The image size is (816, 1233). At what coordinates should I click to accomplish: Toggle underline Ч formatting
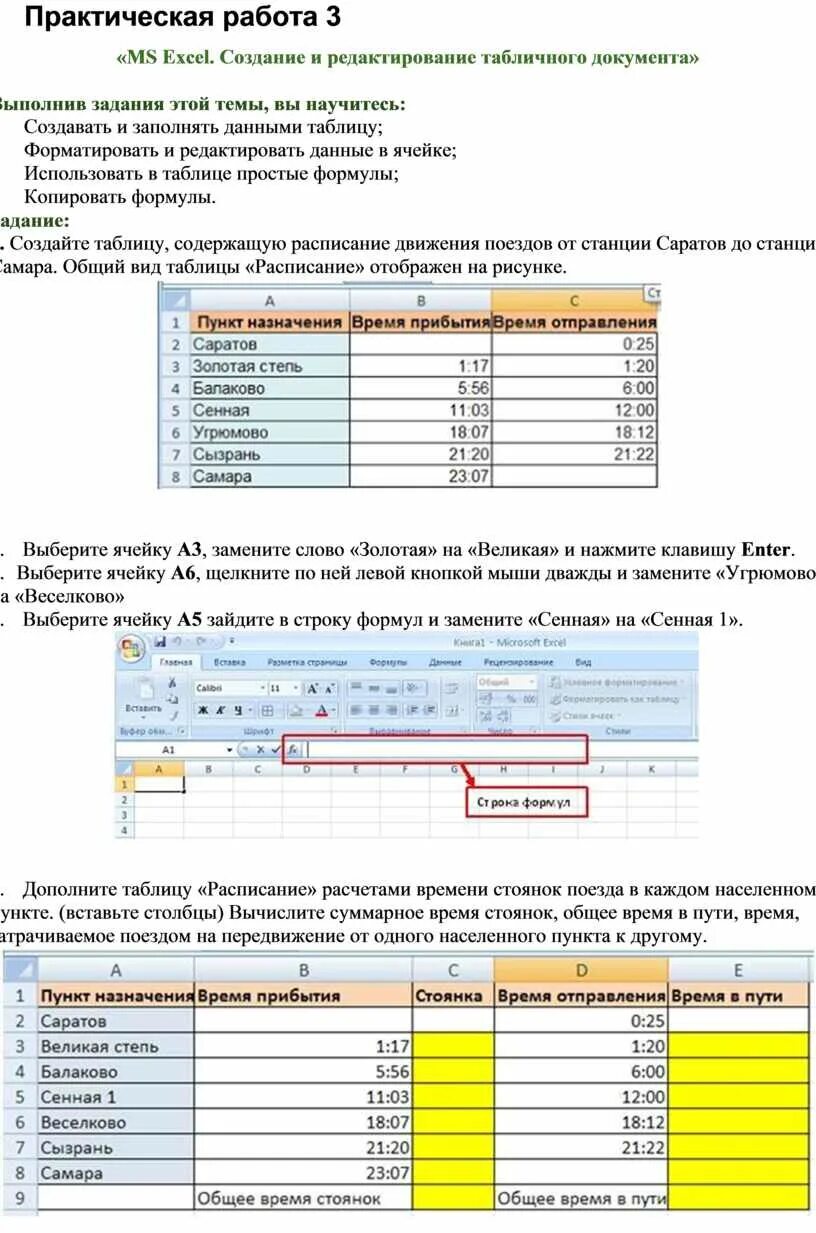238,710
